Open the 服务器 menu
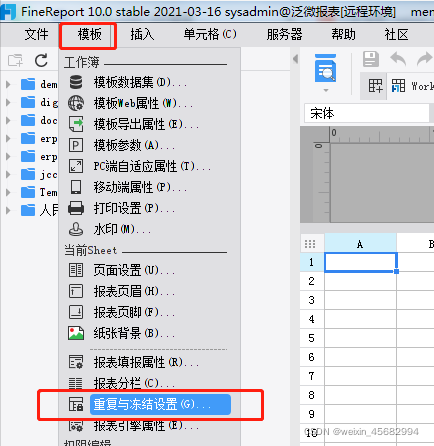The height and width of the screenshot is (446, 434). coord(284,34)
